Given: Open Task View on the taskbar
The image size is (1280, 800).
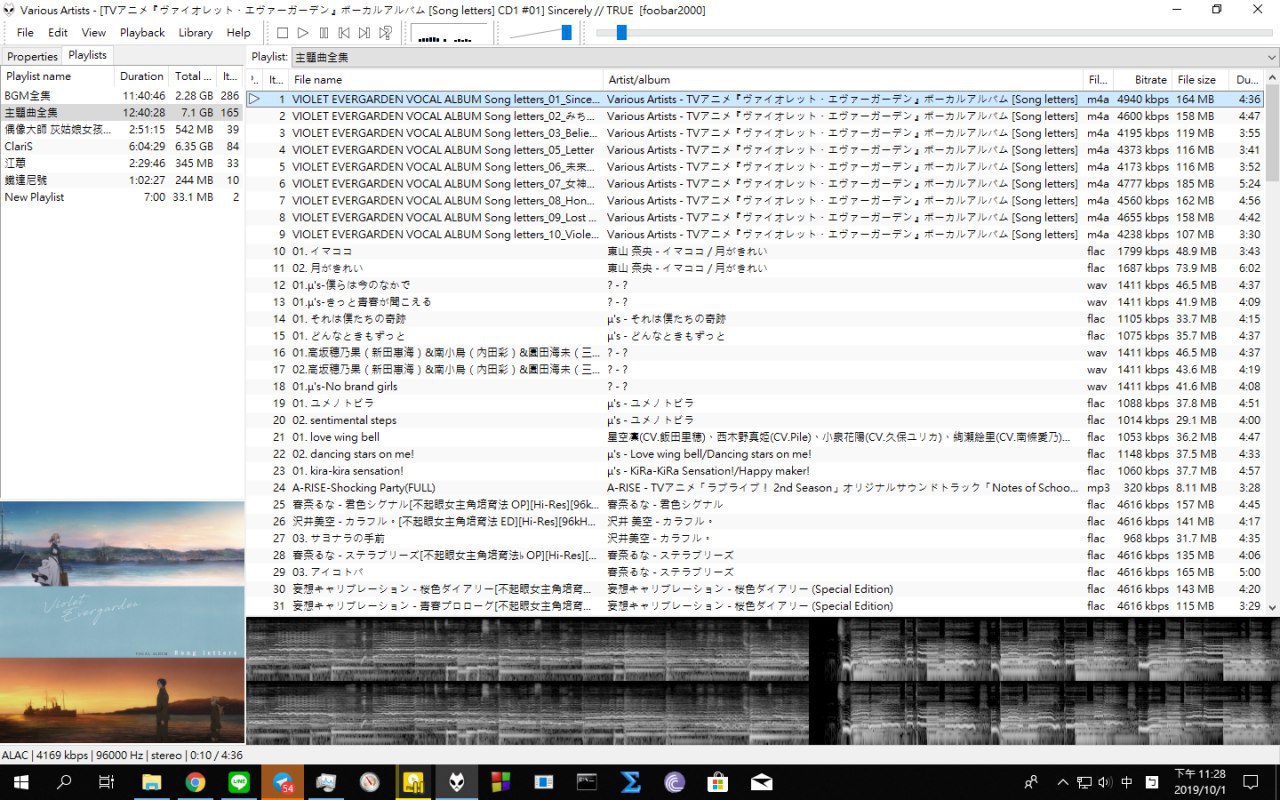Looking at the screenshot, I should pos(107,782).
